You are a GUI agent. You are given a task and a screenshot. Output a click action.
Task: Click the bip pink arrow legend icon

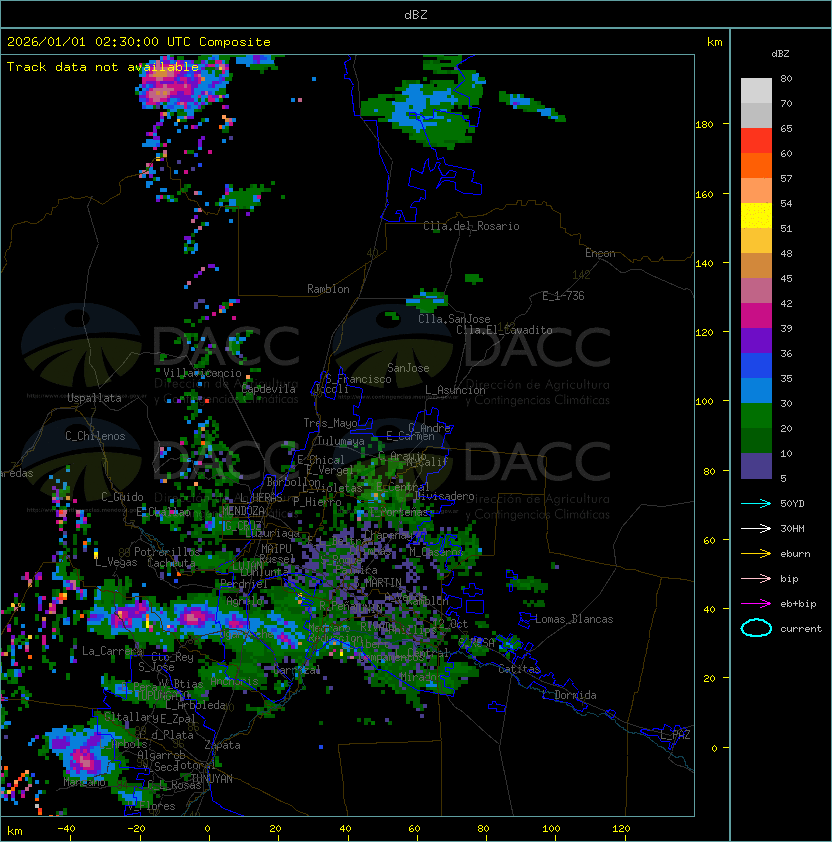coord(756,578)
